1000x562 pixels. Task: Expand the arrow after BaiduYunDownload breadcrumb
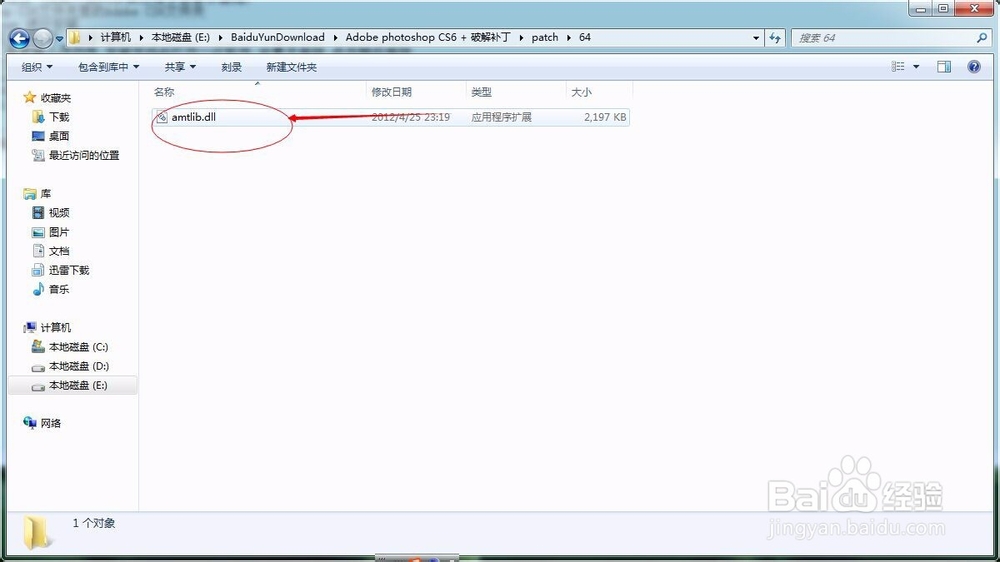pos(335,38)
